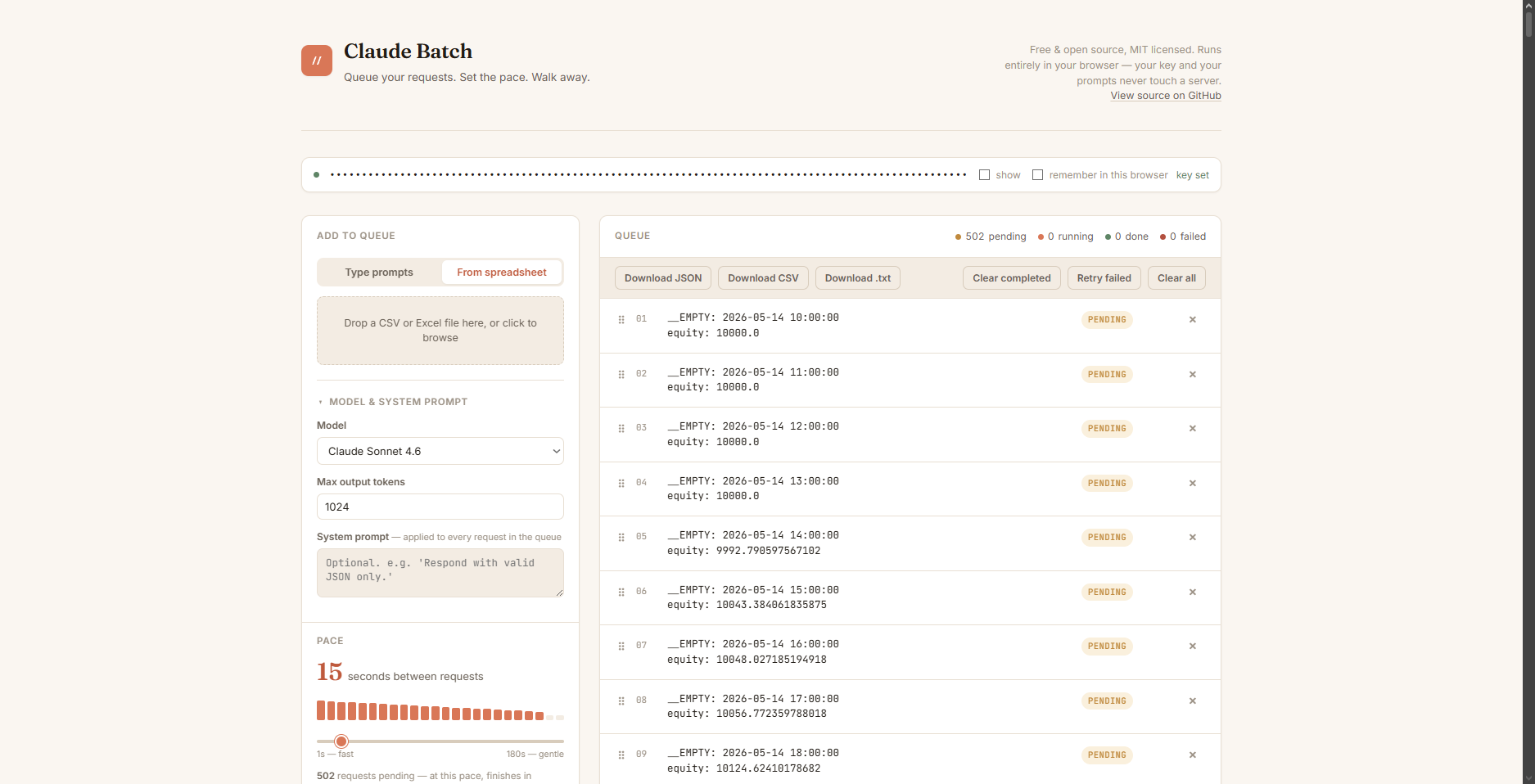1535x784 pixels.
Task: Remove queue item 01 with its X
Action: click(1193, 320)
